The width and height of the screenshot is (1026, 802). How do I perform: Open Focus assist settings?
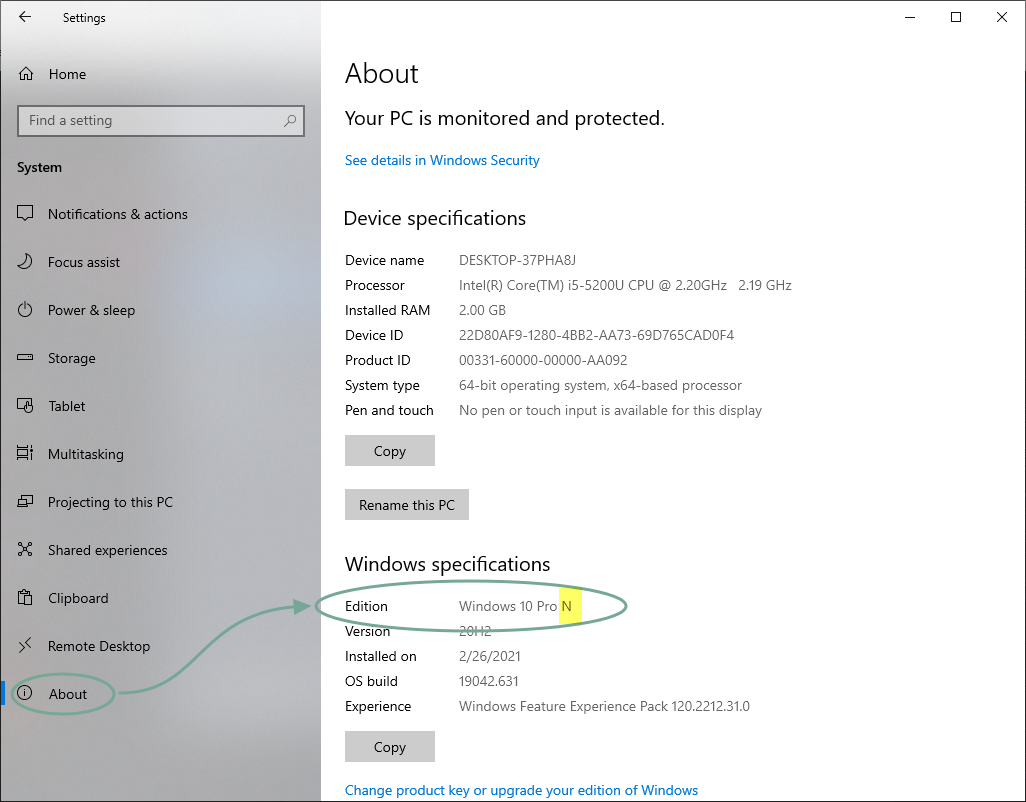(160, 262)
